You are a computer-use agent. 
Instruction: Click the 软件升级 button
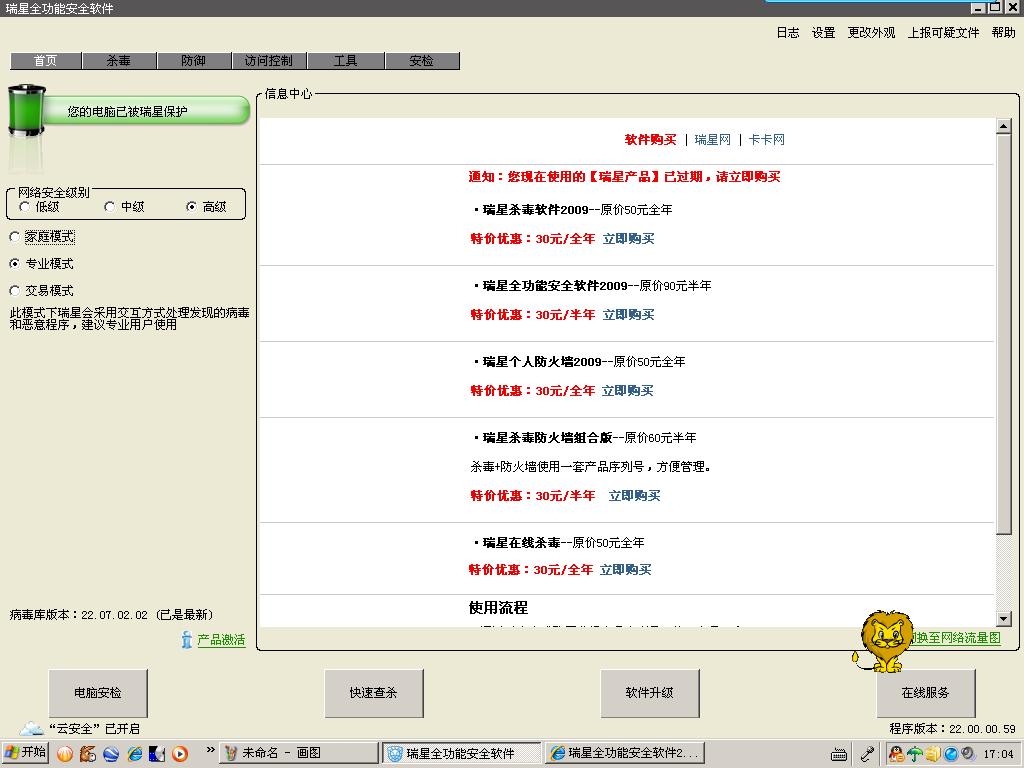point(650,693)
